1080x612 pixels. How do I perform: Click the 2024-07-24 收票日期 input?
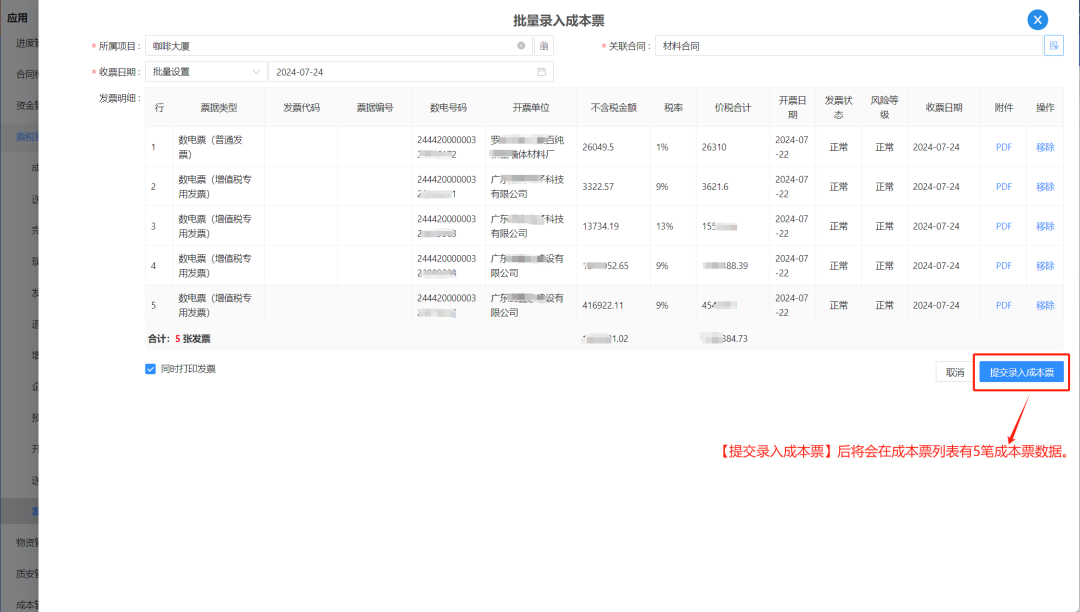(400, 72)
